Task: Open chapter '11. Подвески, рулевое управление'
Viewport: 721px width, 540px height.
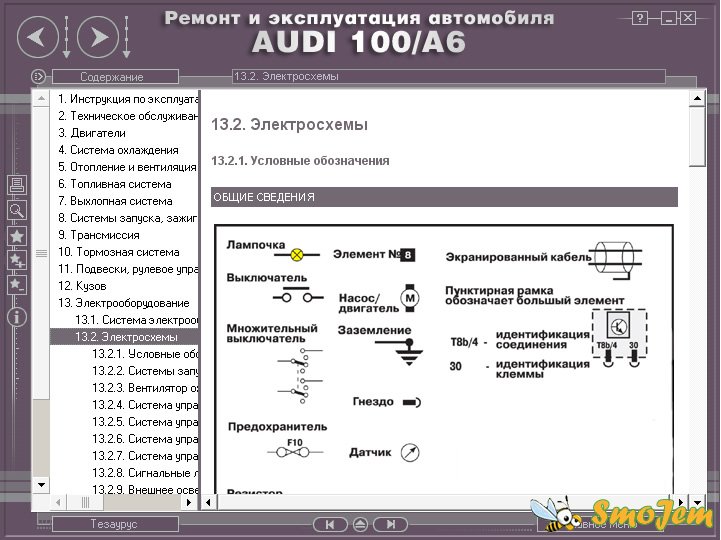Action: coord(127,269)
